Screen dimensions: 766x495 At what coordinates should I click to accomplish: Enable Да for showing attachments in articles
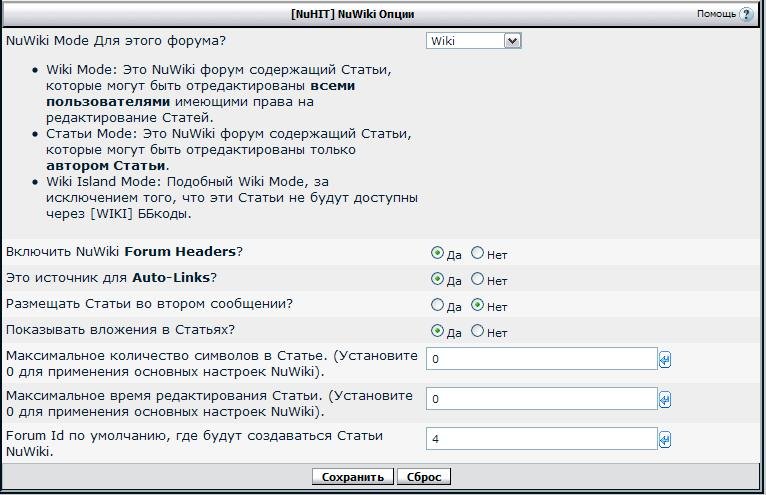pos(437,331)
